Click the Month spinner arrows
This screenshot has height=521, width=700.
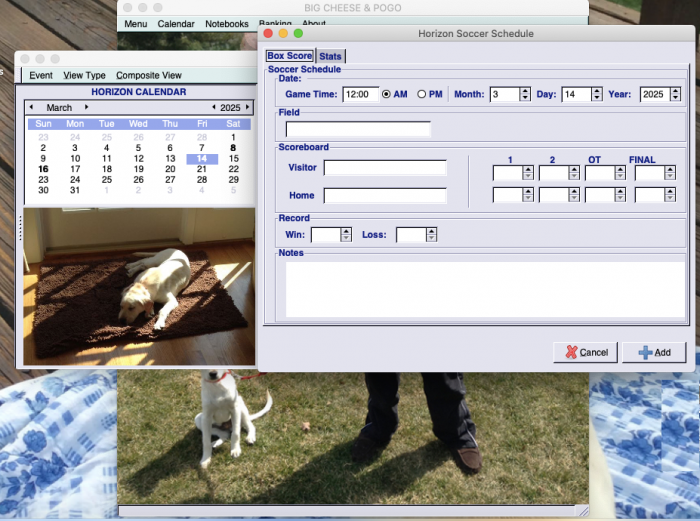coord(525,95)
